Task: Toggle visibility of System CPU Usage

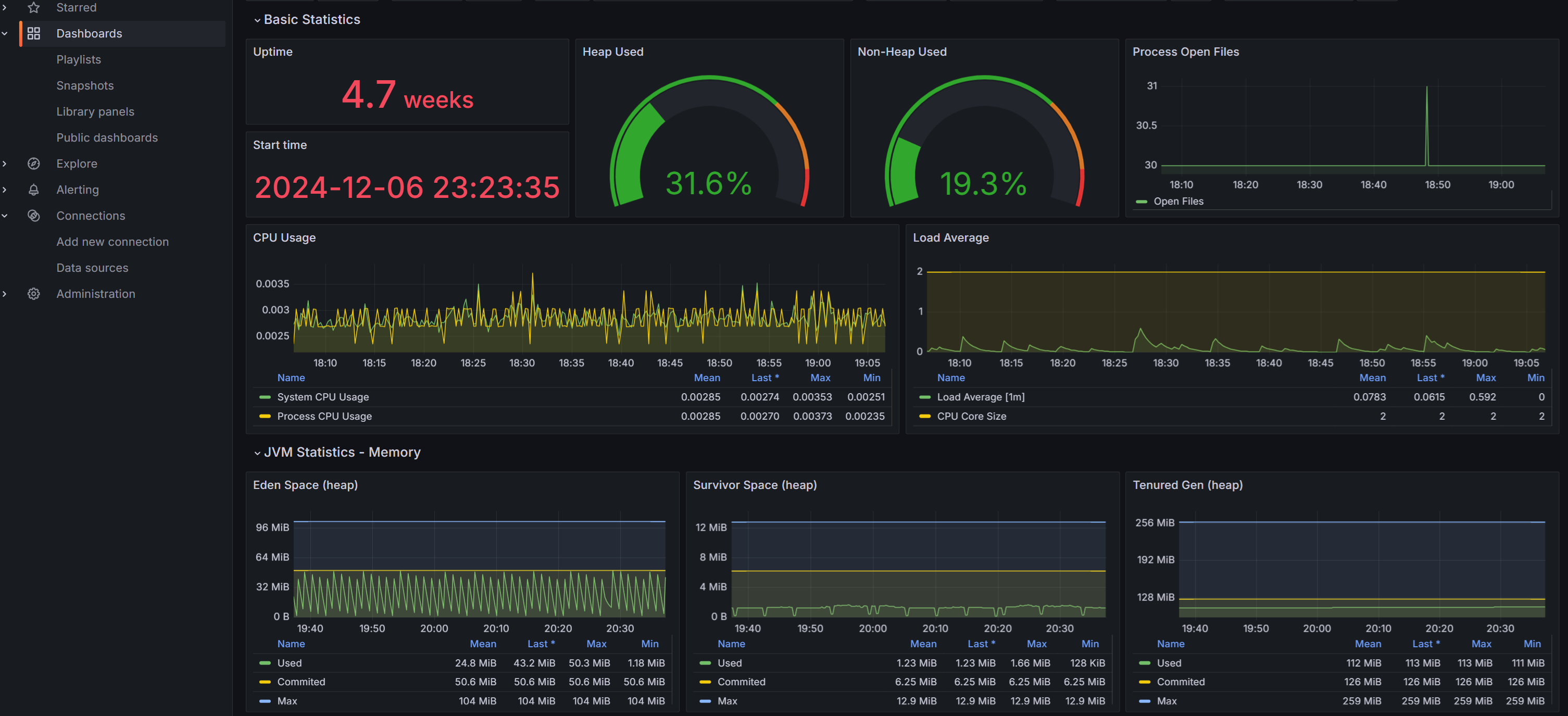Action: tap(322, 396)
